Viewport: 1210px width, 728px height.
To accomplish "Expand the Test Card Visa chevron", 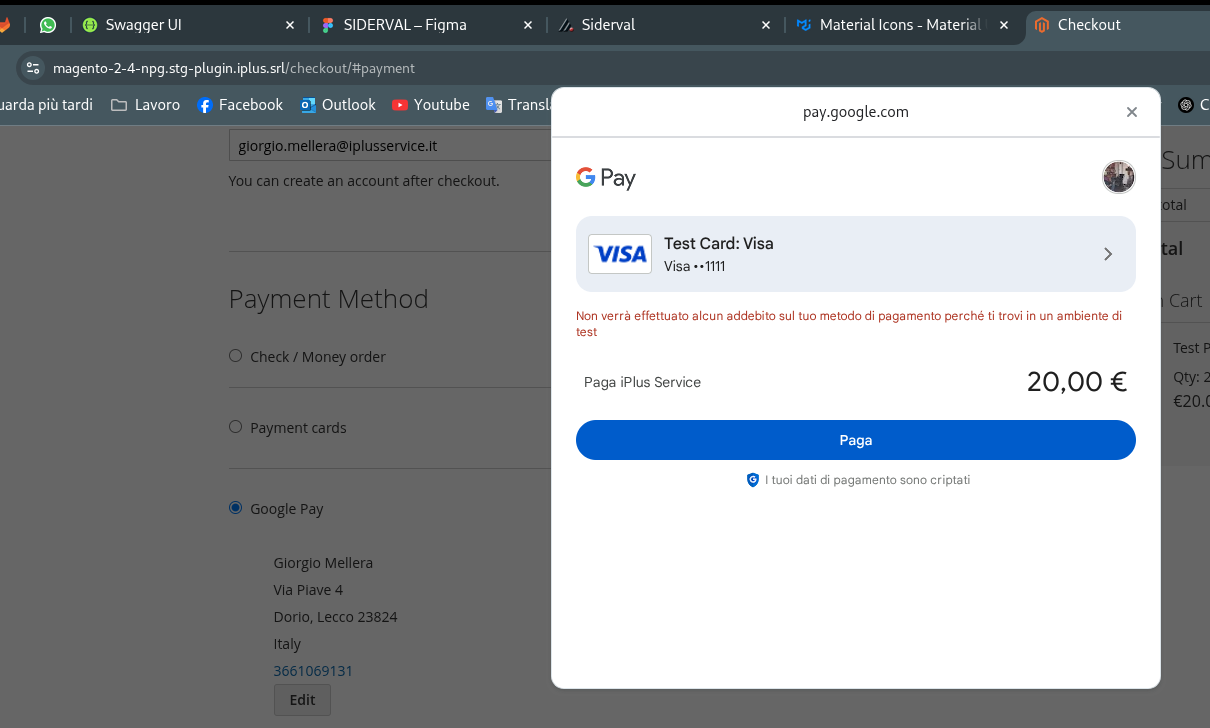I will coord(1108,254).
